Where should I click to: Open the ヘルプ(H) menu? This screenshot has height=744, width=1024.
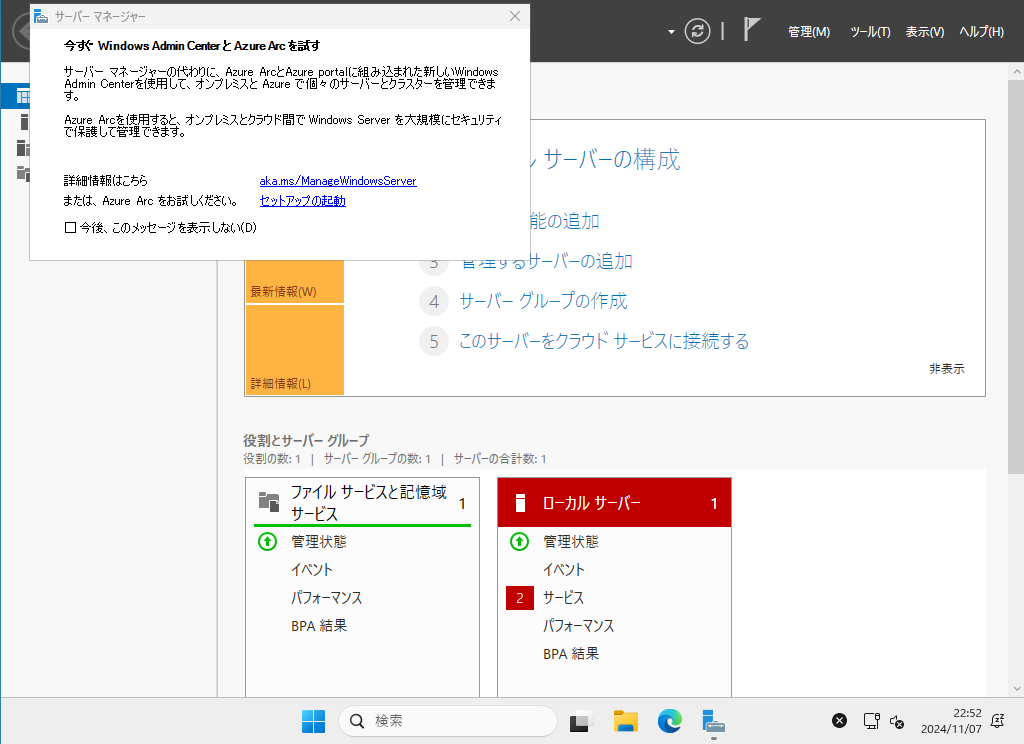(x=981, y=31)
